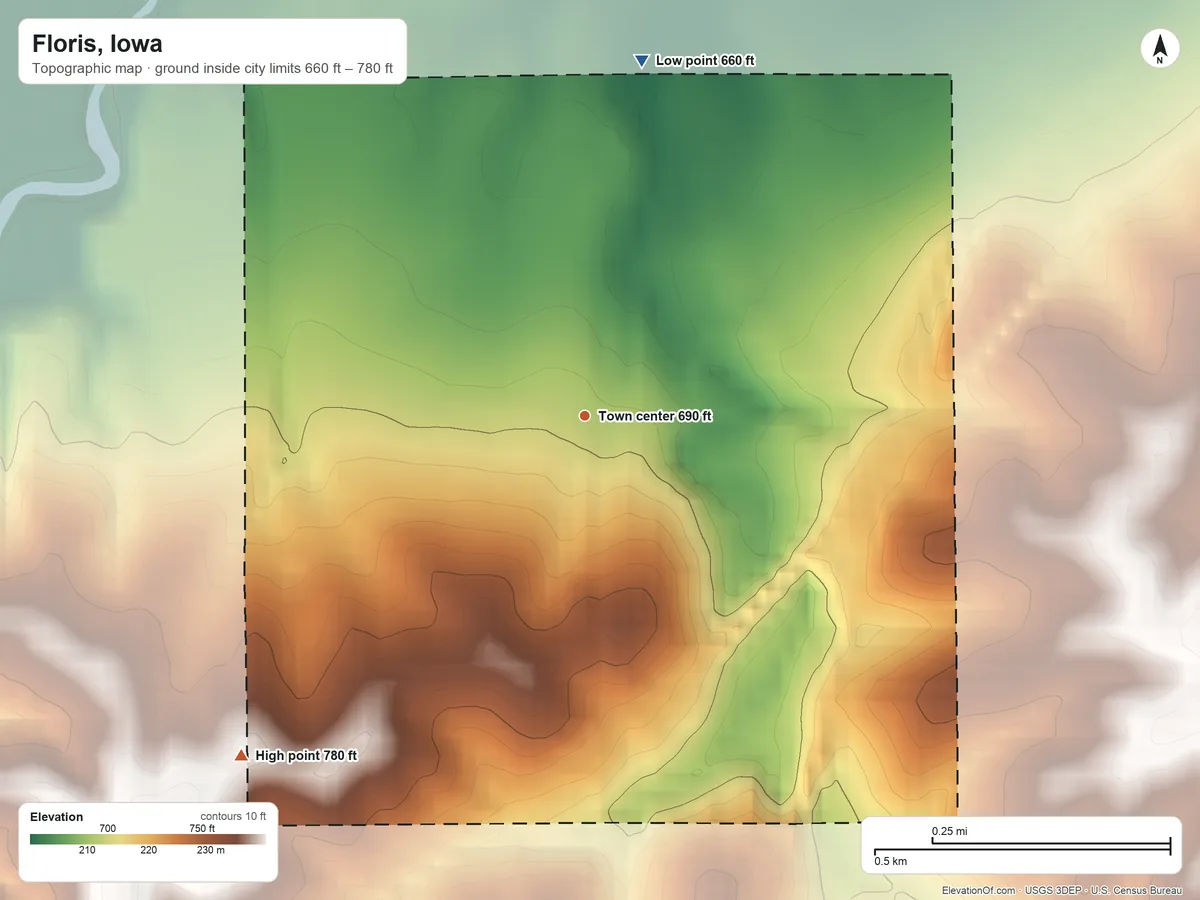
Task: Click the '750 ft' legend tick label
Action: [x=202, y=828]
